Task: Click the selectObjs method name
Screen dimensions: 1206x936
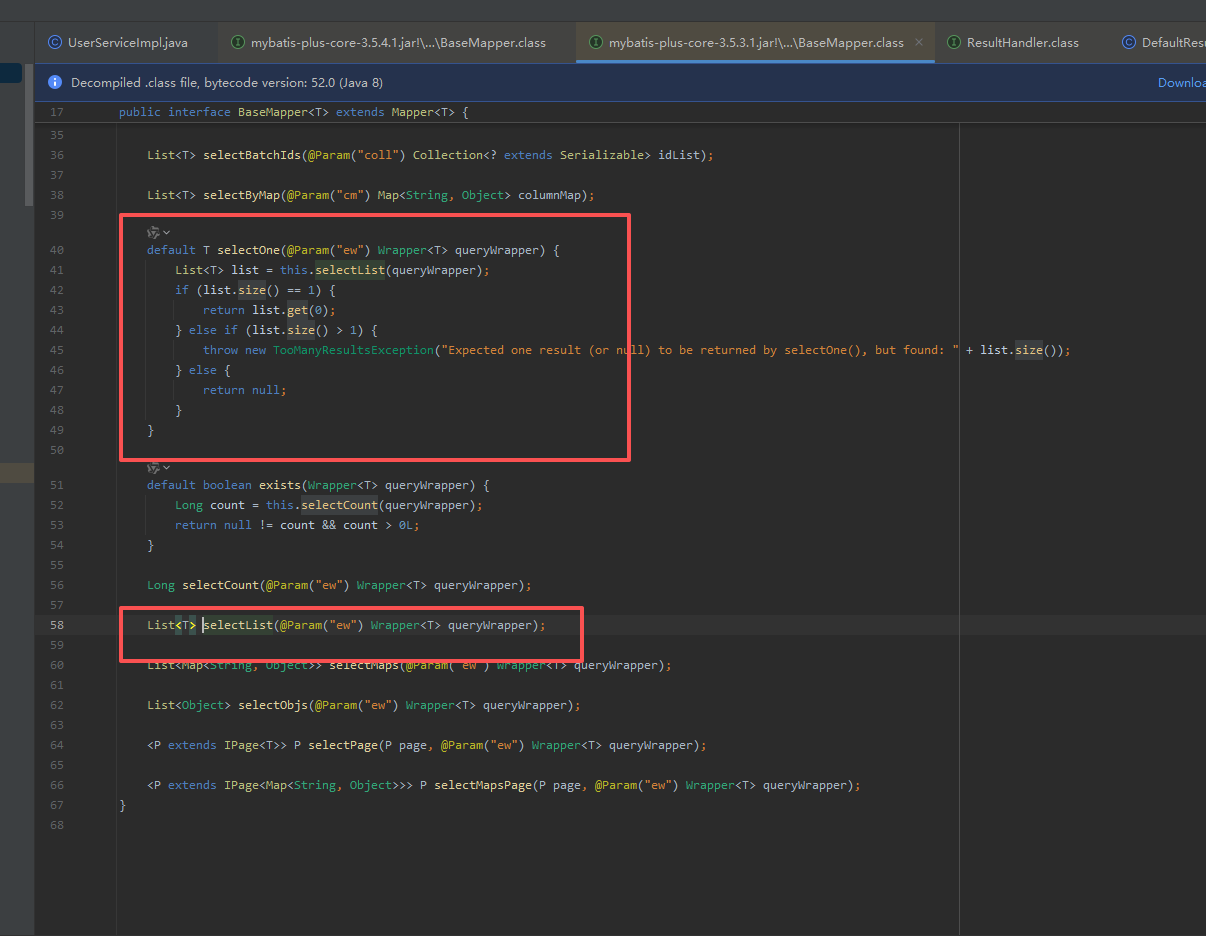Action: [273, 705]
